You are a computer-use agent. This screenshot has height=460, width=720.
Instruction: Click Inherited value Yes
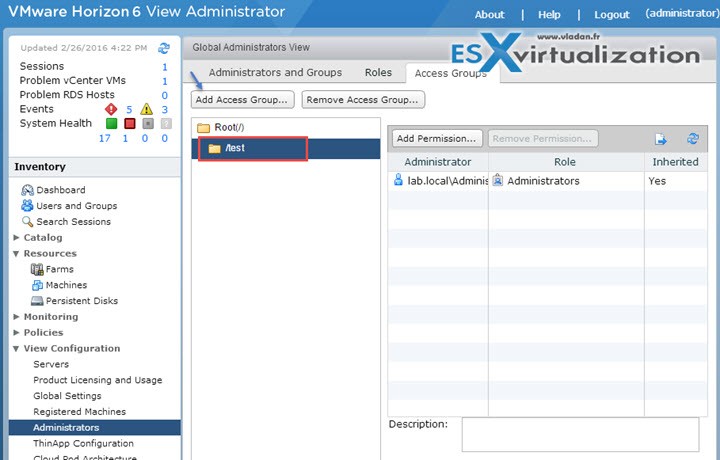point(657,181)
